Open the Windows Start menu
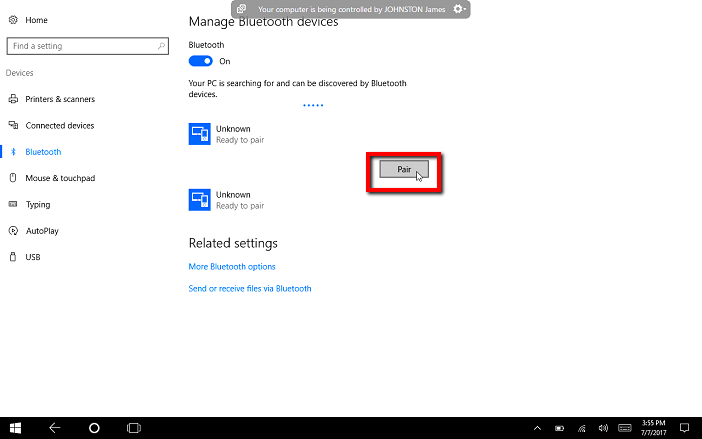 click(x=16, y=427)
